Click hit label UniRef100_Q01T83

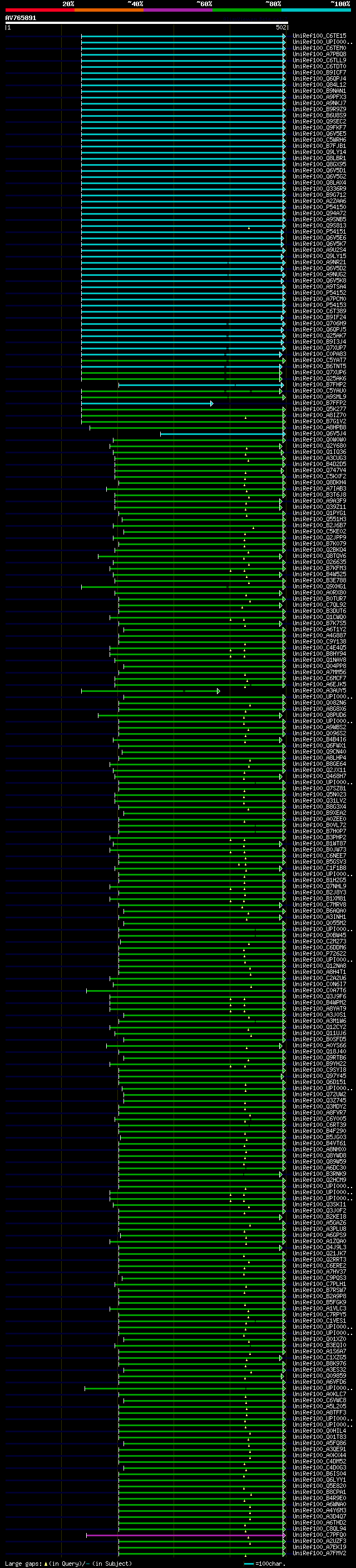tap(319, 1437)
